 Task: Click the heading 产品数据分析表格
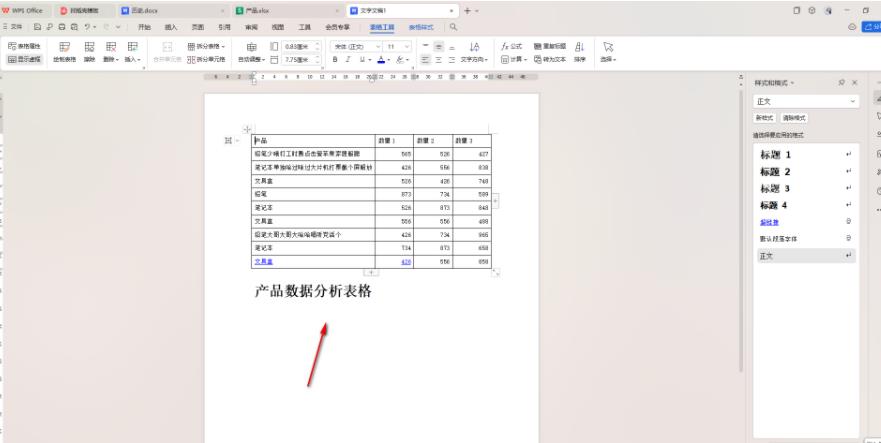[313, 291]
